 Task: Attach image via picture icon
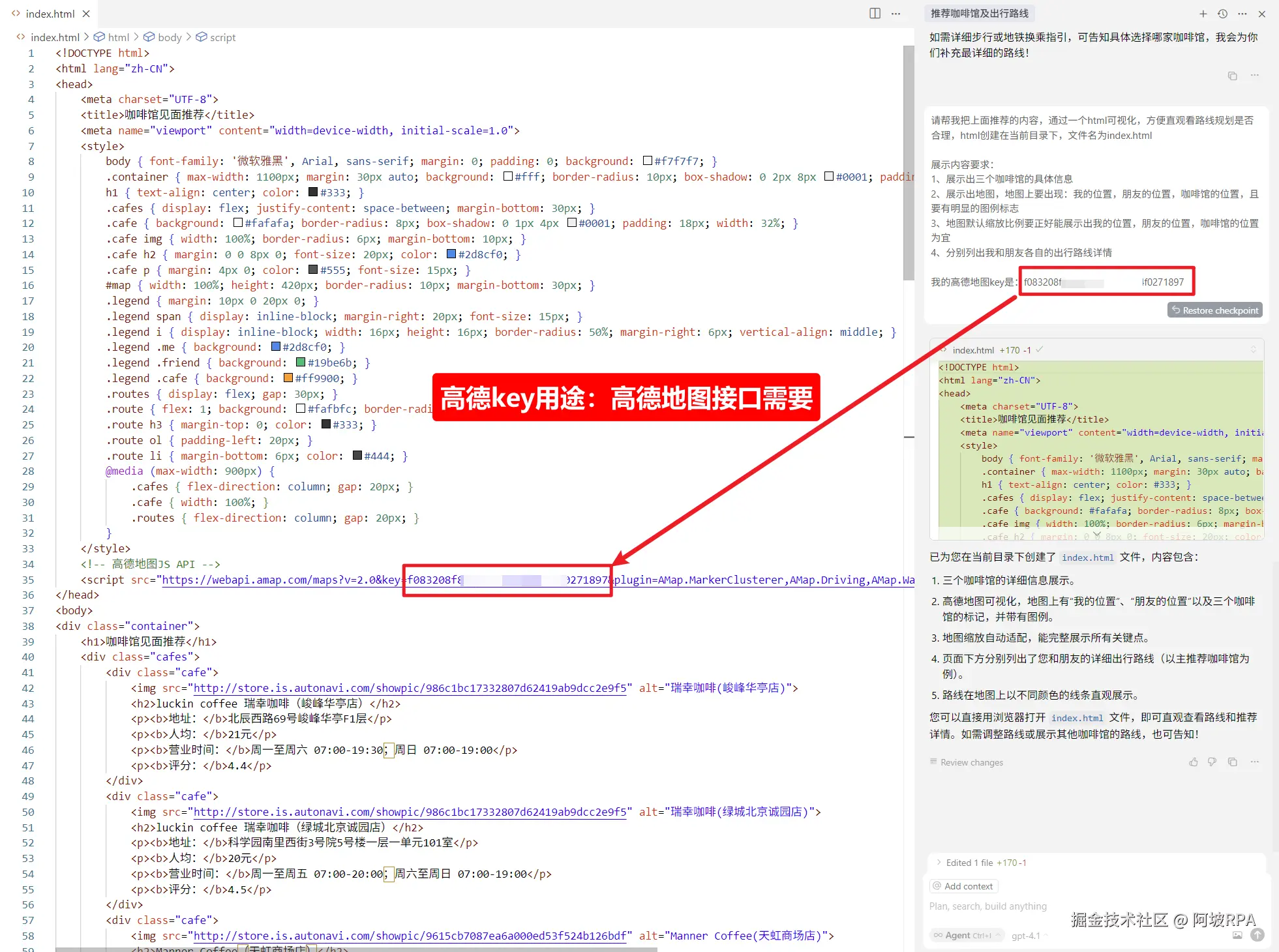tap(1237, 935)
